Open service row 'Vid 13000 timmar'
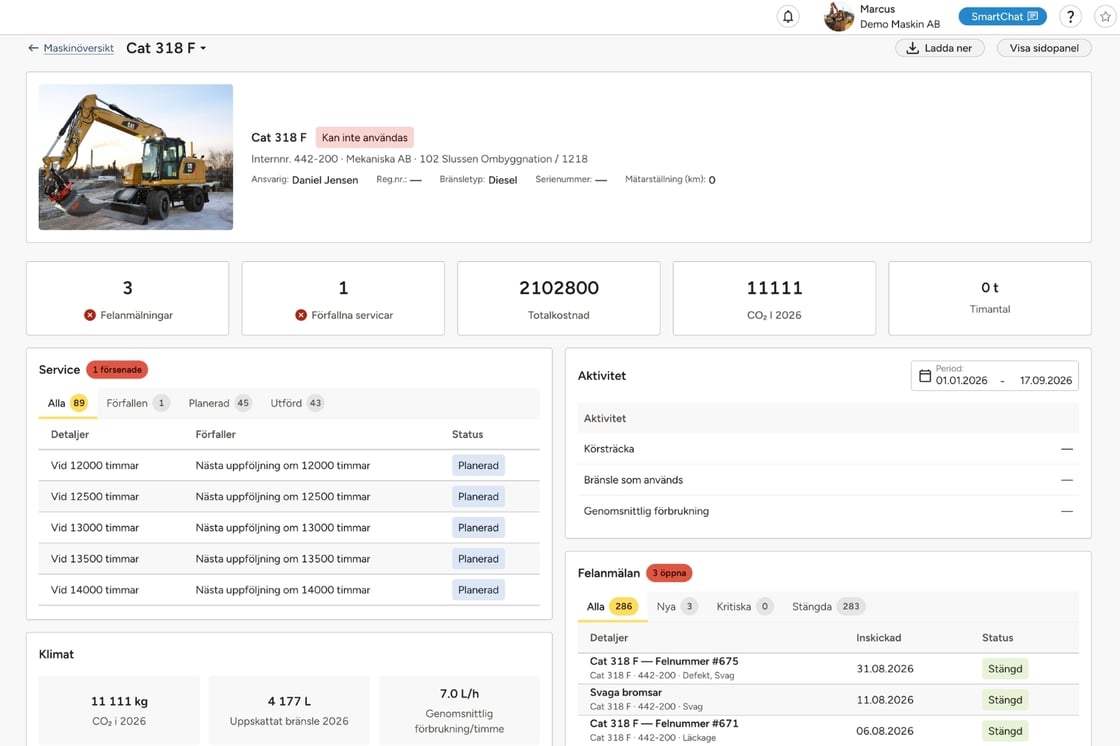The image size is (1120, 746). pyautogui.click(x=289, y=527)
